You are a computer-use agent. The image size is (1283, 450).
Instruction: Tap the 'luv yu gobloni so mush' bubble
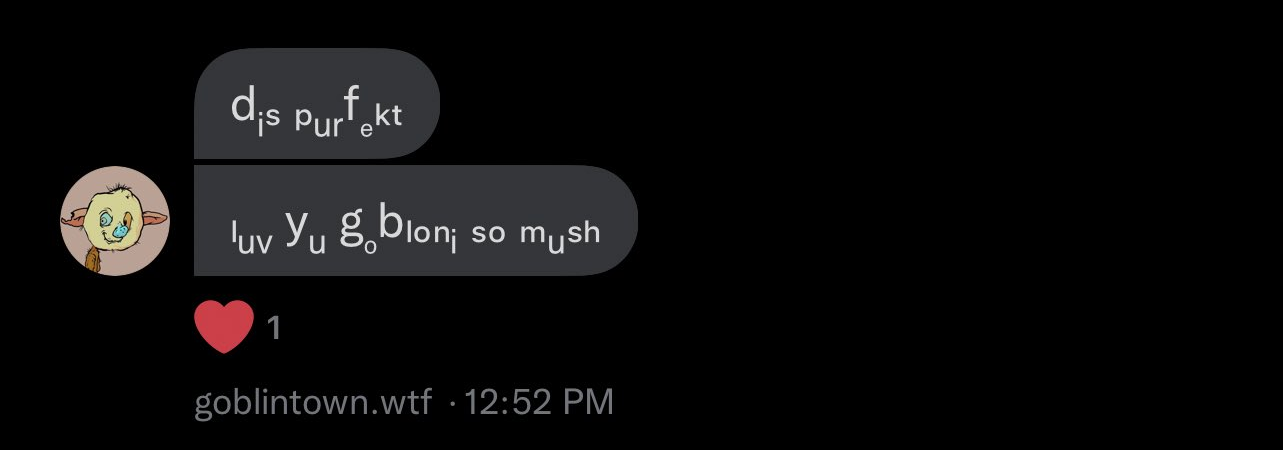click(x=415, y=220)
